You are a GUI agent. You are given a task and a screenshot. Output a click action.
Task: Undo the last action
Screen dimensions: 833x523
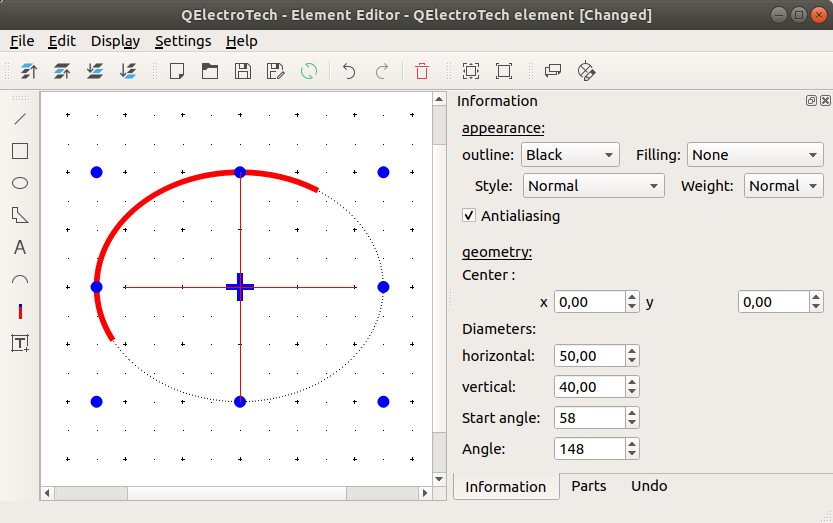coord(348,71)
